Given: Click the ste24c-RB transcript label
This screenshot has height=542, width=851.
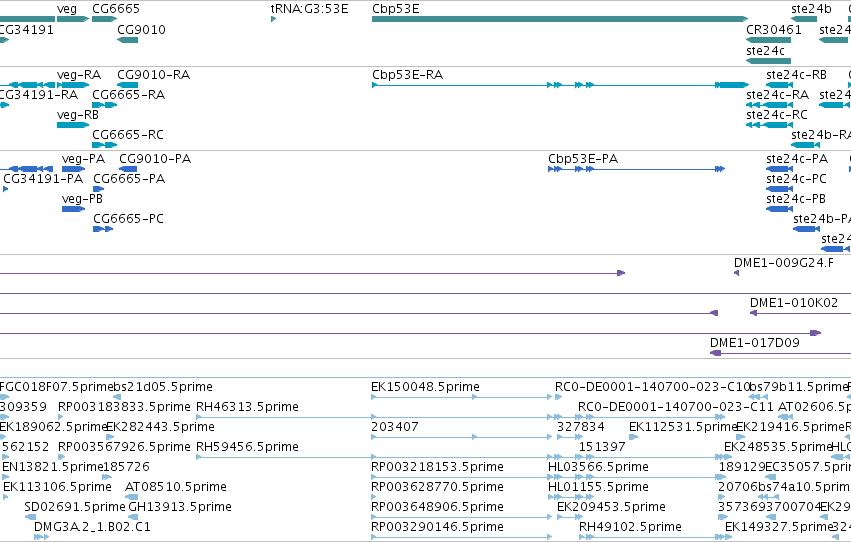Looking at the screenshot, I should [x=796, y=74].
